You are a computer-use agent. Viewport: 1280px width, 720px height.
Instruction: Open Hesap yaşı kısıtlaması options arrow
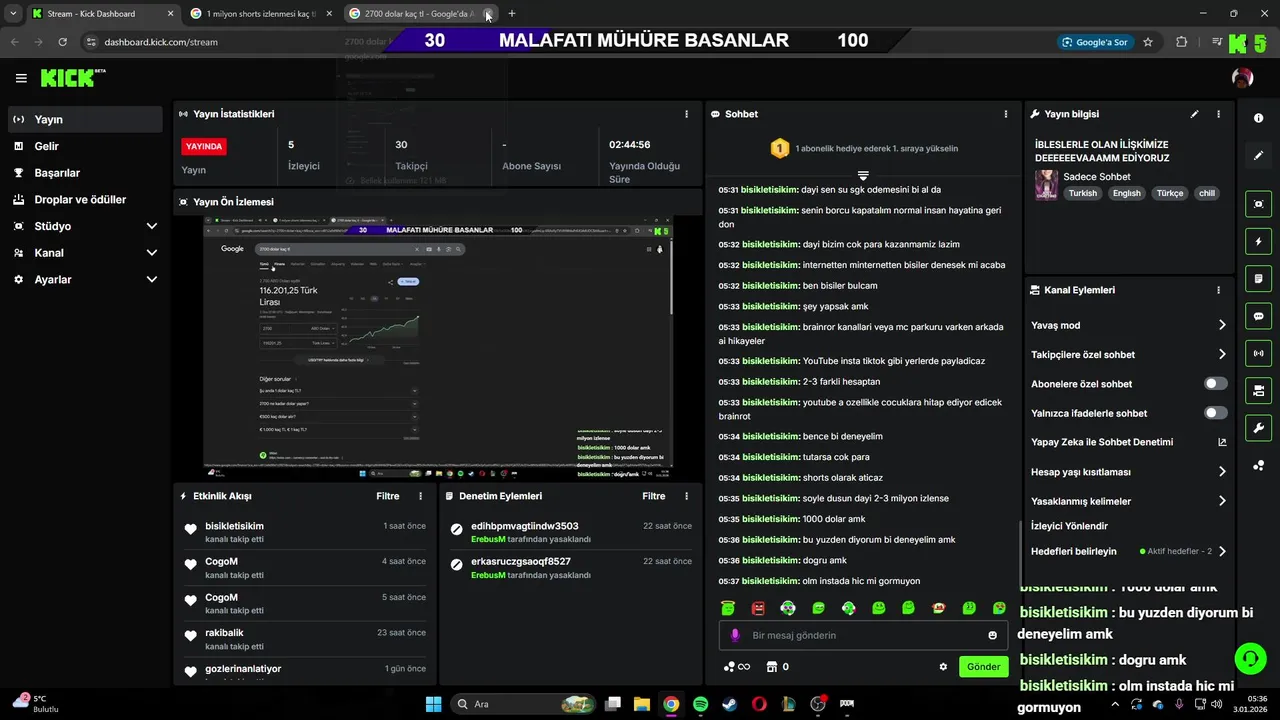point(1222,472)
